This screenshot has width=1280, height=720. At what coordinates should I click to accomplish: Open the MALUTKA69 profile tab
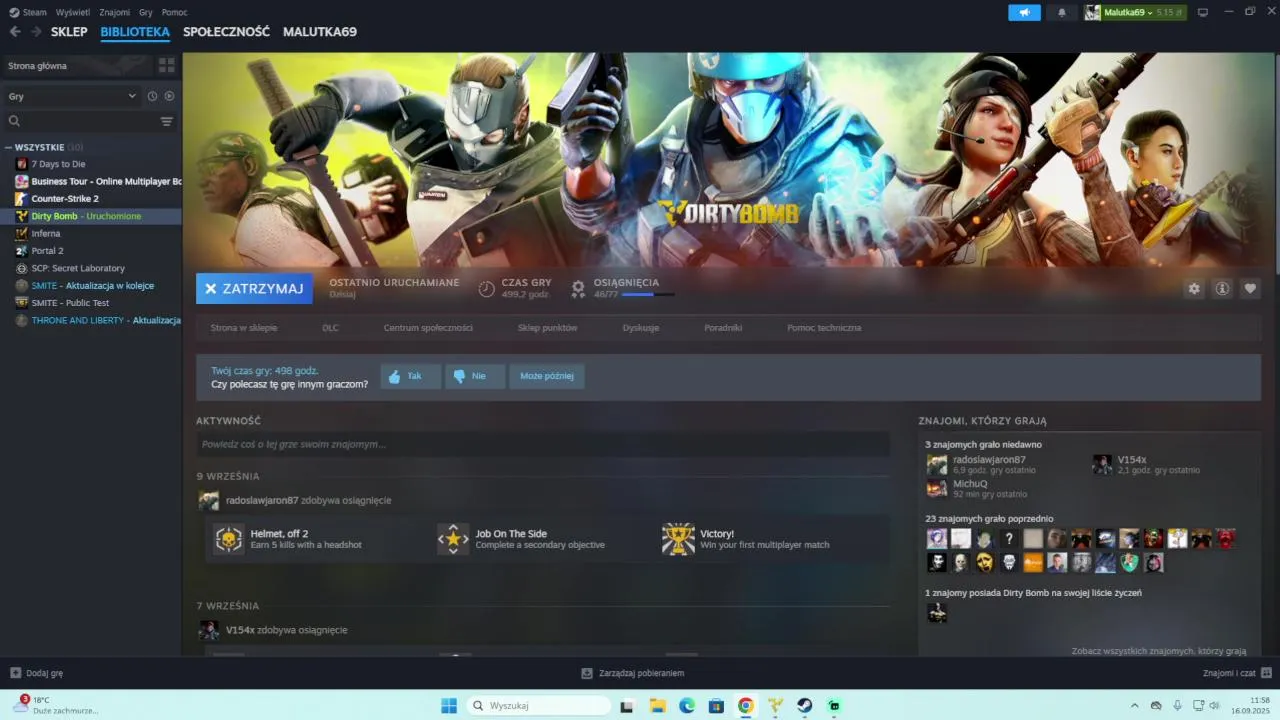320,32
